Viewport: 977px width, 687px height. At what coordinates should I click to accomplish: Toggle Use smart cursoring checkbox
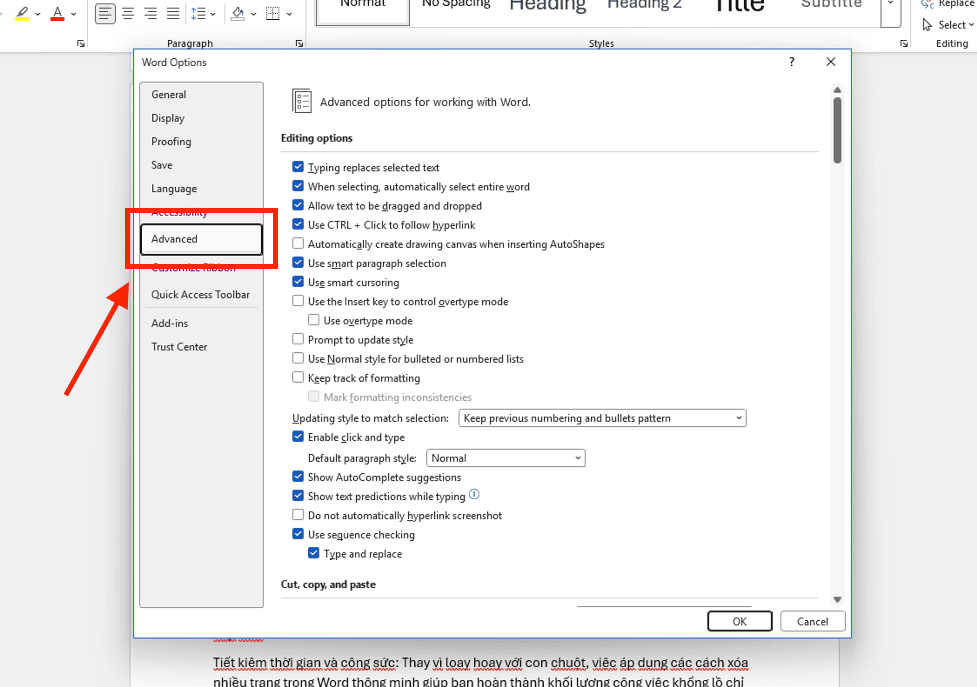[x=298, y=282]
